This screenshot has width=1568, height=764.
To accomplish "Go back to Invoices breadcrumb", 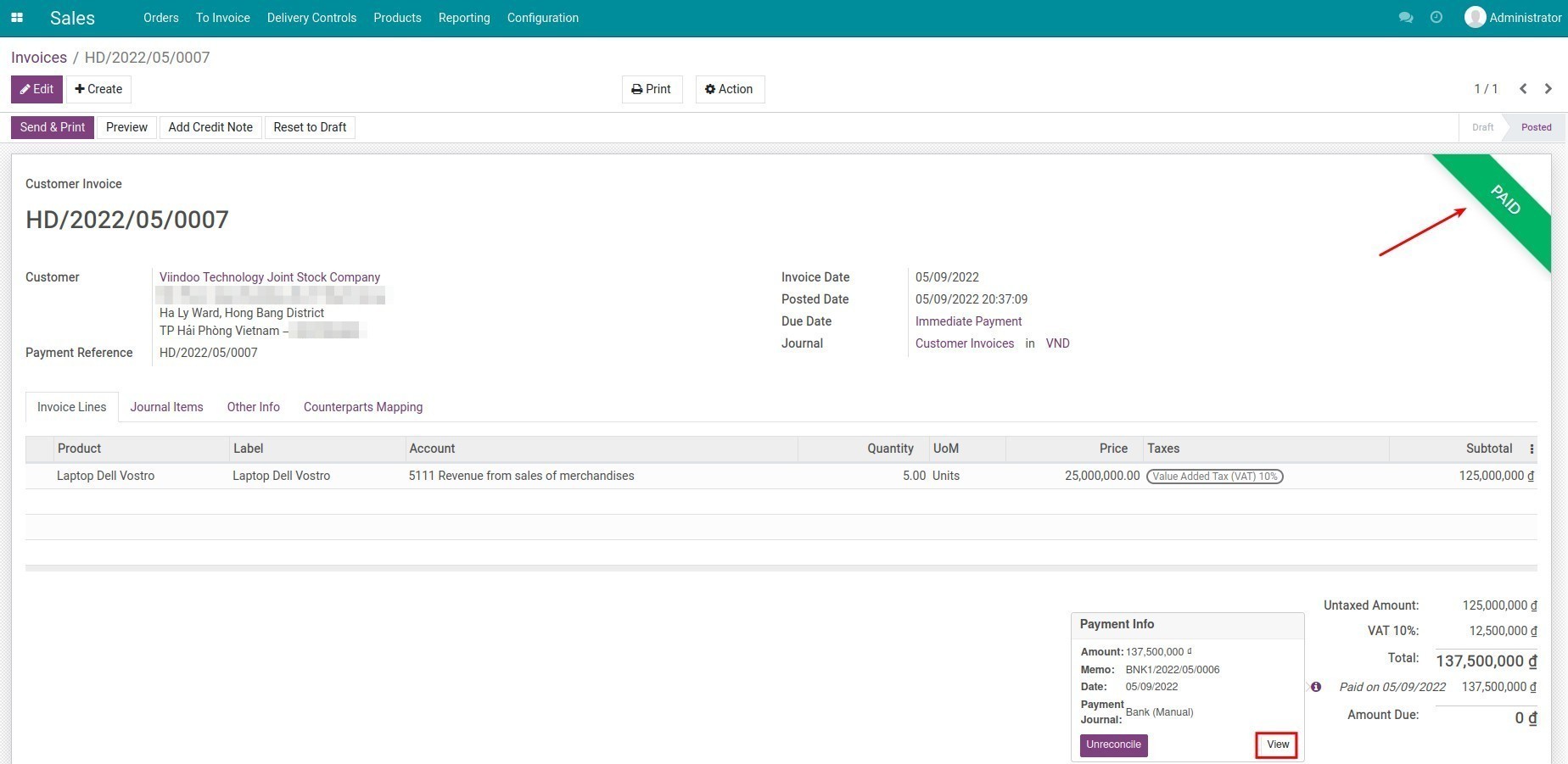I will [x=39, y=58].
